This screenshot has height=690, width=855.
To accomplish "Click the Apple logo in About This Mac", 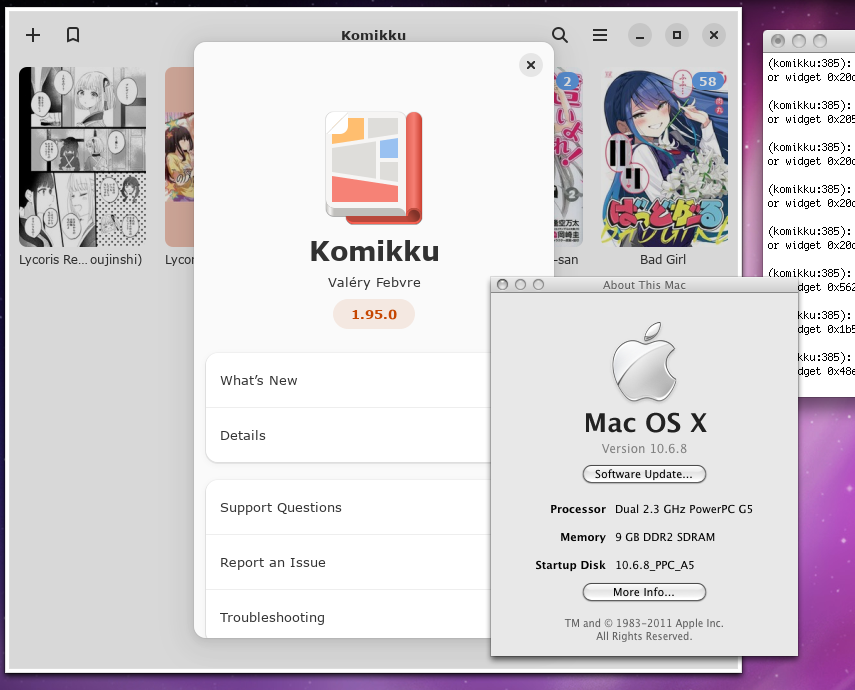I will [x=644, y=361].
